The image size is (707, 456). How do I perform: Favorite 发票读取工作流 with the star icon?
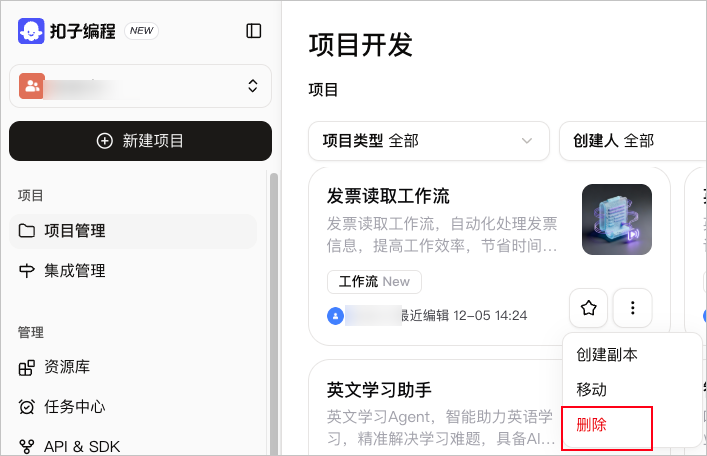(588, 308)
